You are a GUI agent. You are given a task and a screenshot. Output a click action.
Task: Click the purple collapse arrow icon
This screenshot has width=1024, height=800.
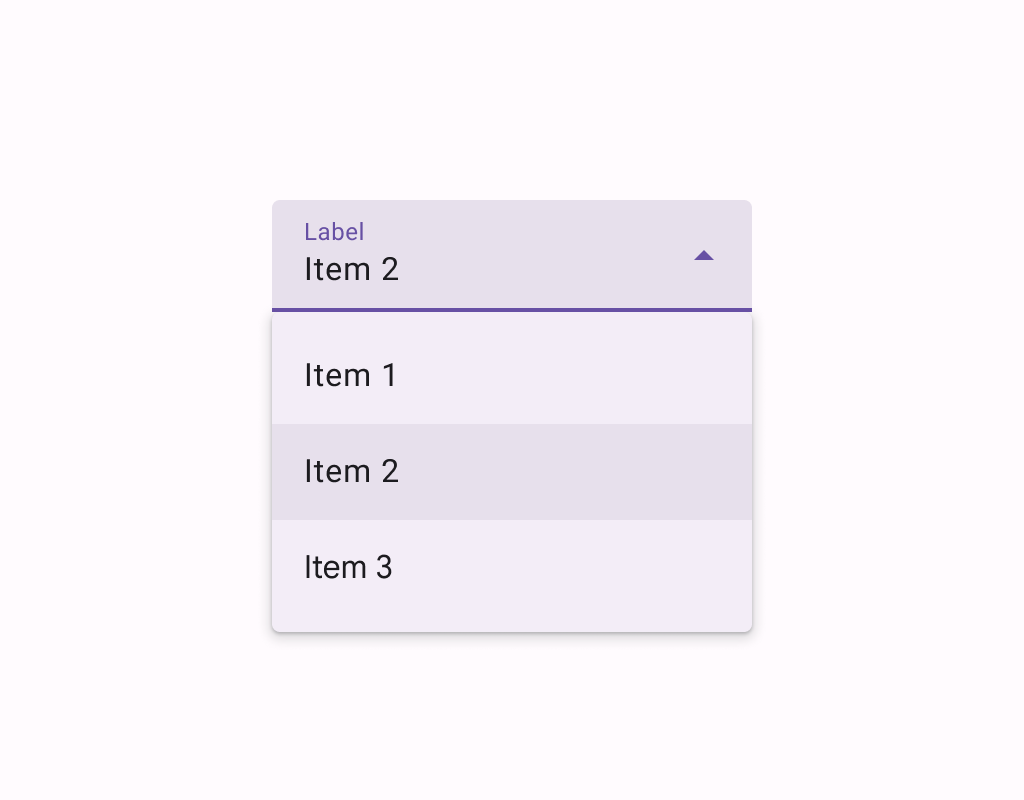(703, 255)
